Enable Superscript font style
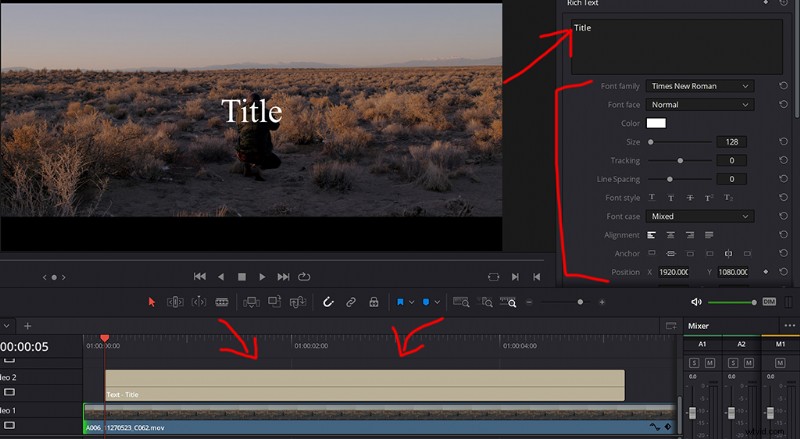Screen dimensions: 800x439 point(709,198)
